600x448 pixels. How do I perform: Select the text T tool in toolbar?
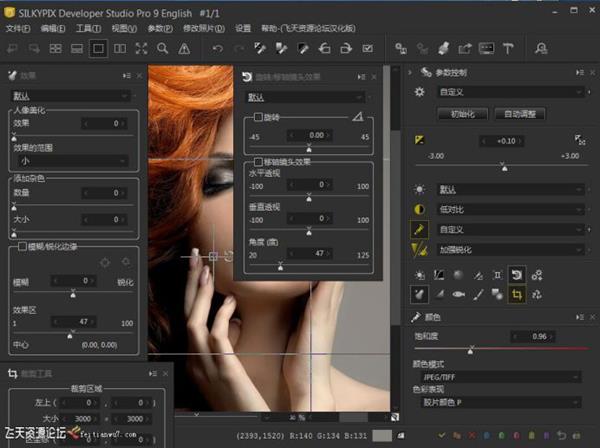tap(508, 48)
